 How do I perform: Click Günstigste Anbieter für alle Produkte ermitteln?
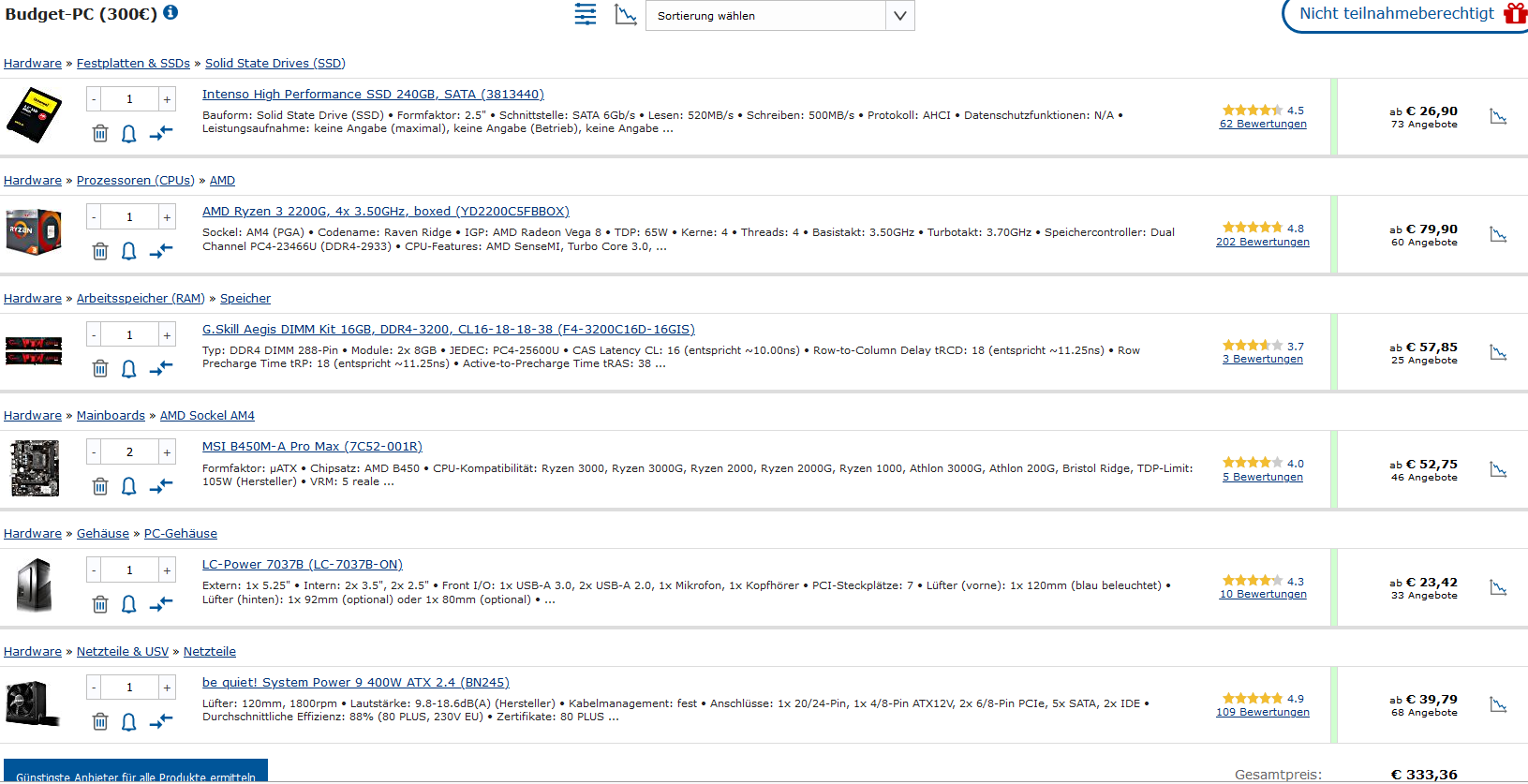coord(136,771)
